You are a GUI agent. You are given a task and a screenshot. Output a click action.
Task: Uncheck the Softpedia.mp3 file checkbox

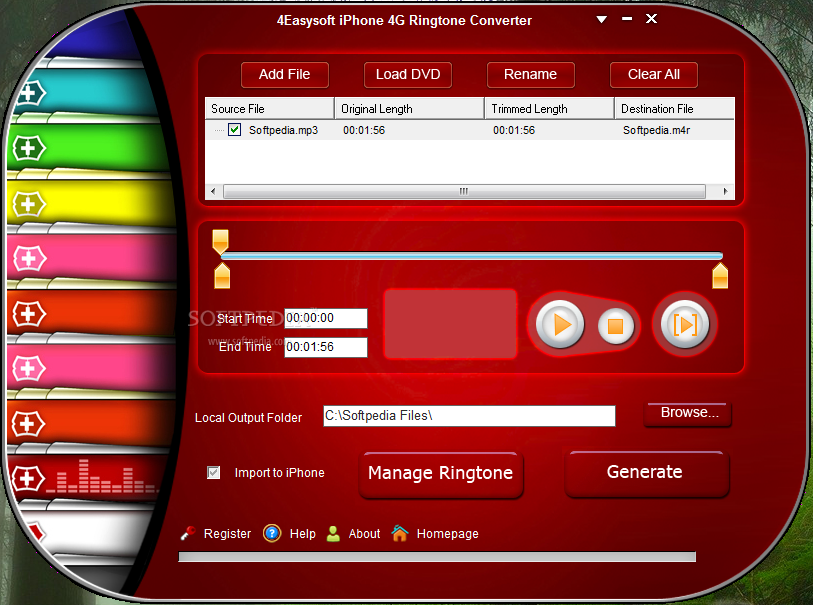(234, 130)
